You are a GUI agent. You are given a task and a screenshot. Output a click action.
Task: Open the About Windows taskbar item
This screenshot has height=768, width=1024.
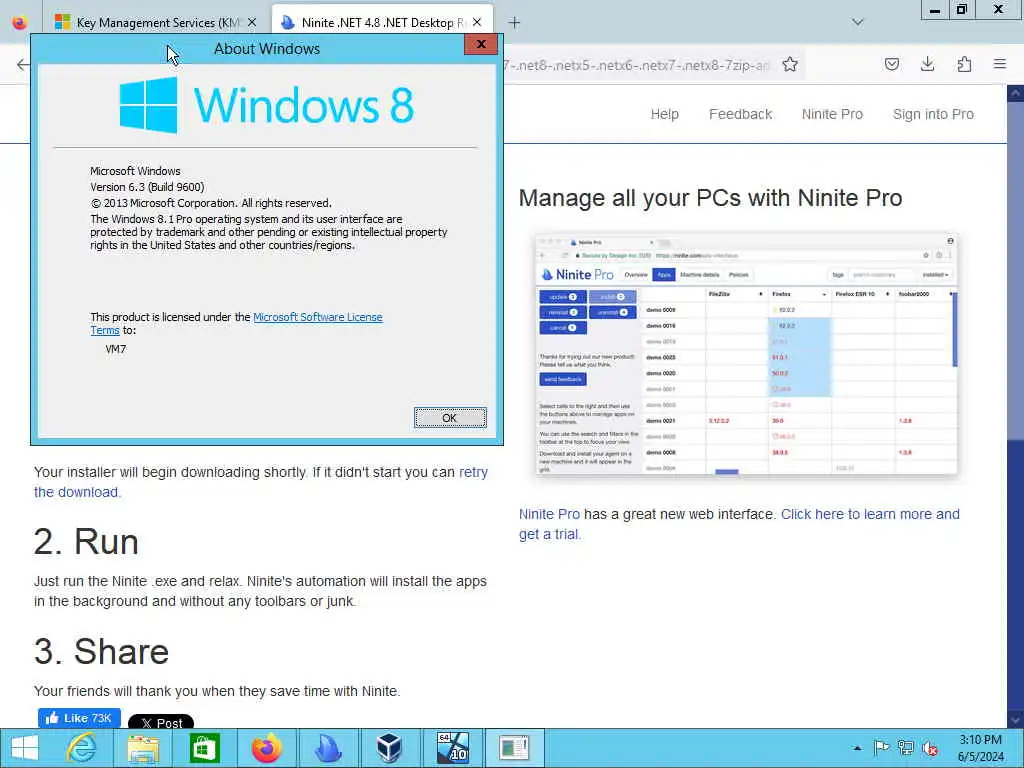coord(514,748)
